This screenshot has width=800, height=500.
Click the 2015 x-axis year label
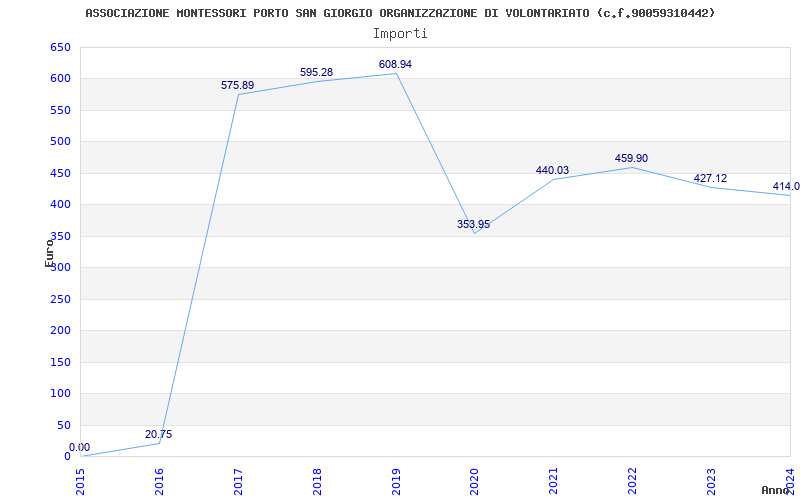point(81,481)
